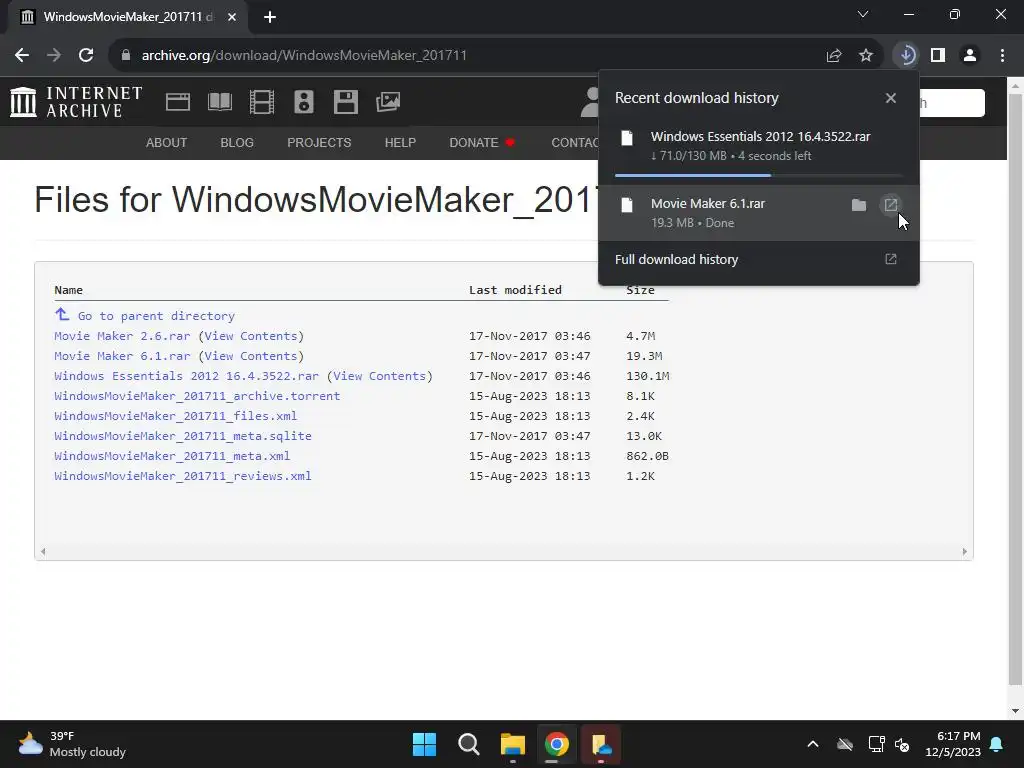Open the DONATE menu item
The image size is (1024, 768).
[482, 142]
